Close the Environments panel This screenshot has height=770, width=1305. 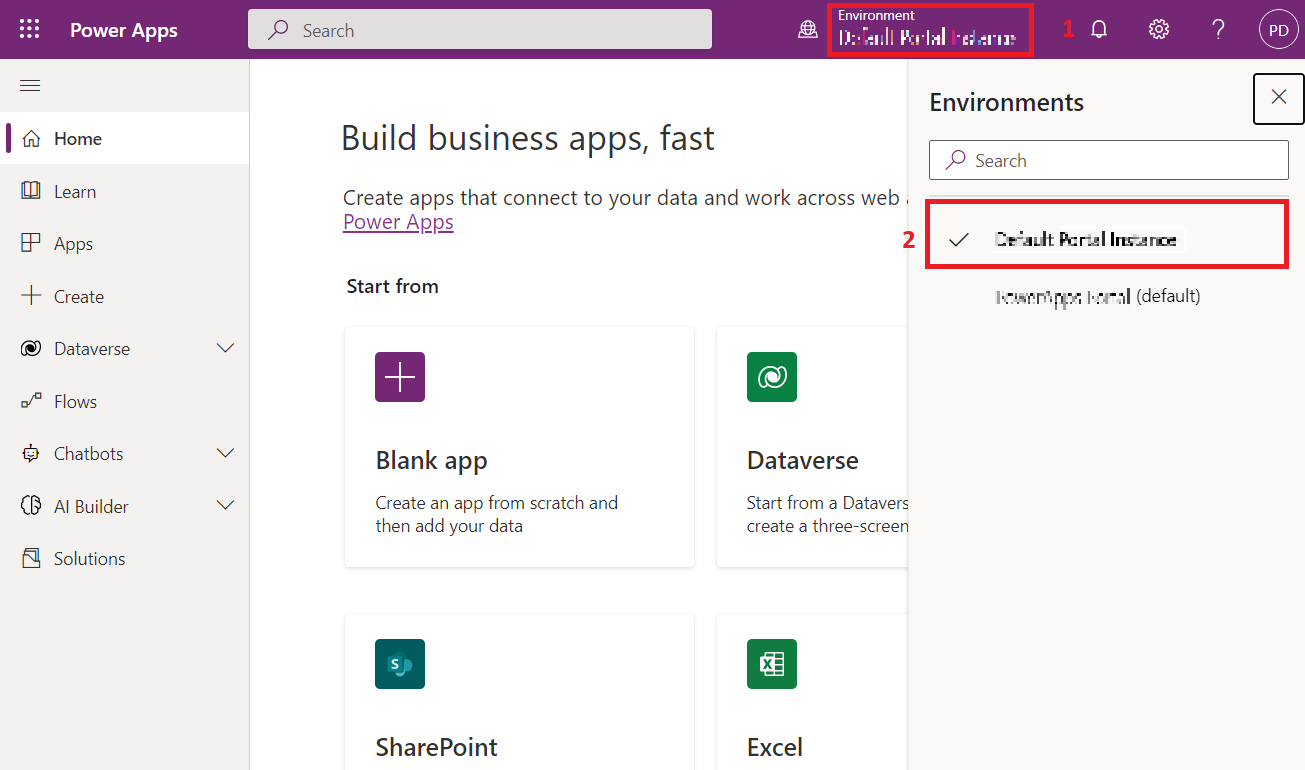coord(1278,98)
